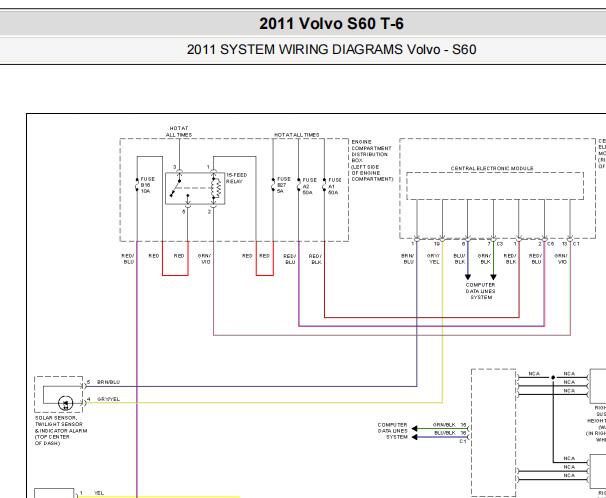Select the relay coil symbol

(218, 188)
